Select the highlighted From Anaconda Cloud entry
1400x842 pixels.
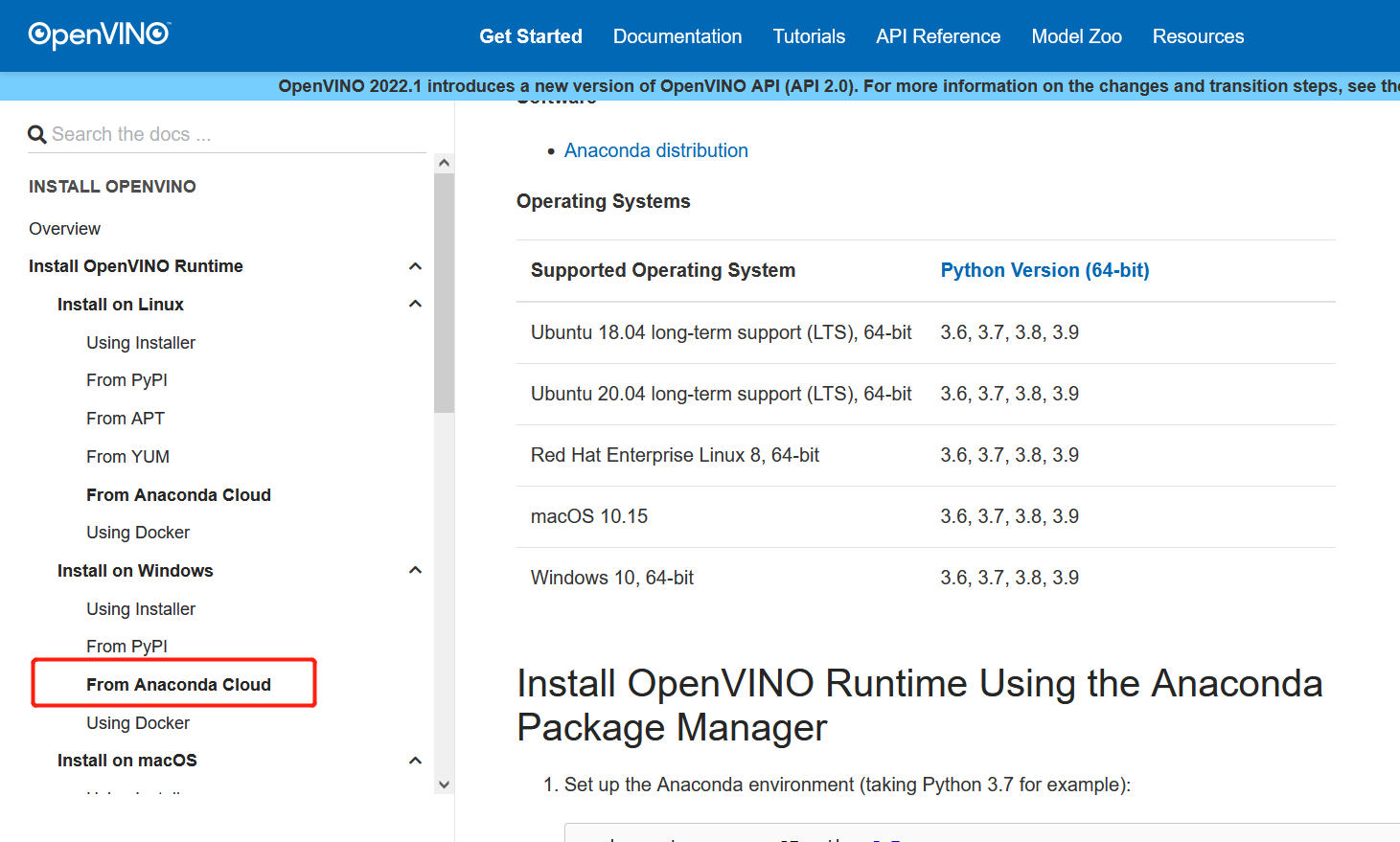(x=178, y=684)
